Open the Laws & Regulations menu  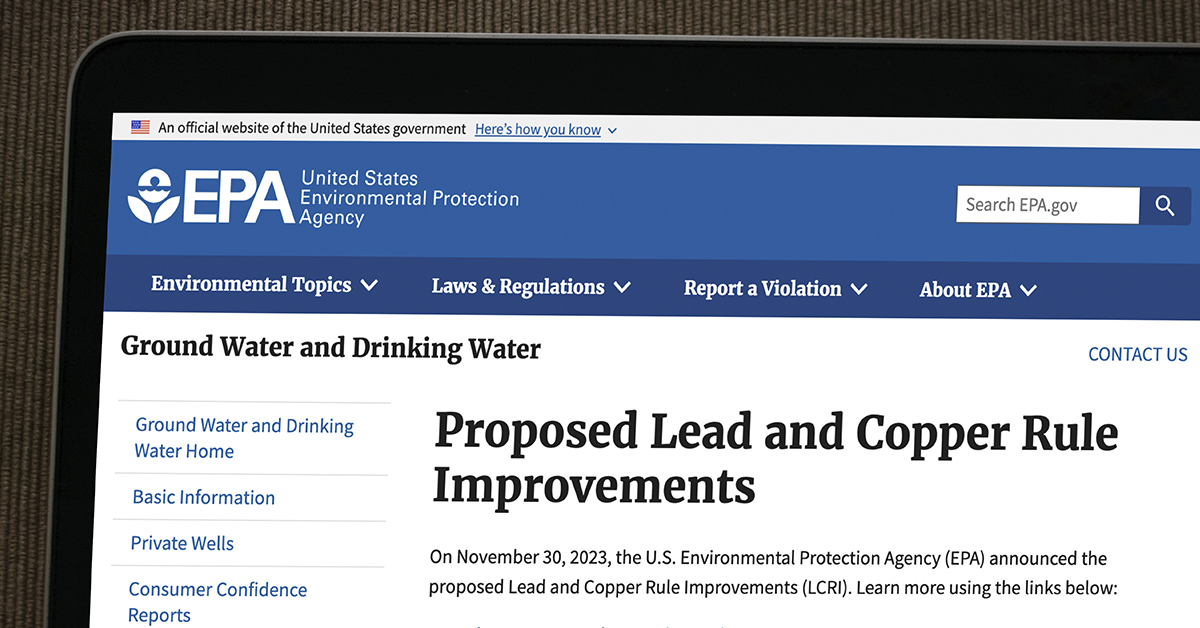click(531, 287)
